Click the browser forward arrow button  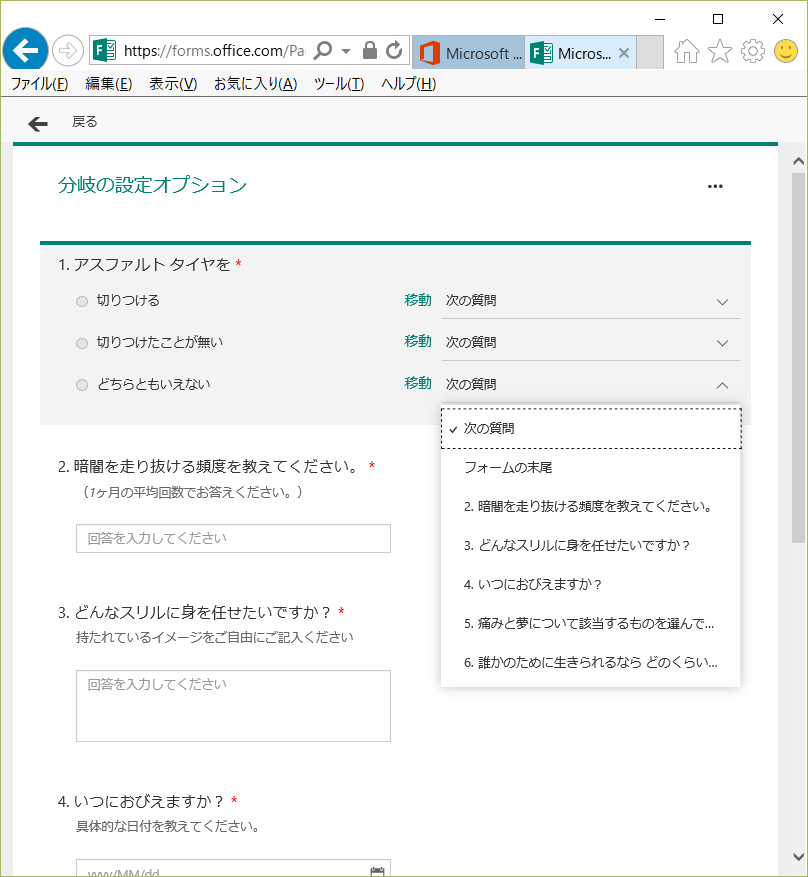tap(68, 50)
